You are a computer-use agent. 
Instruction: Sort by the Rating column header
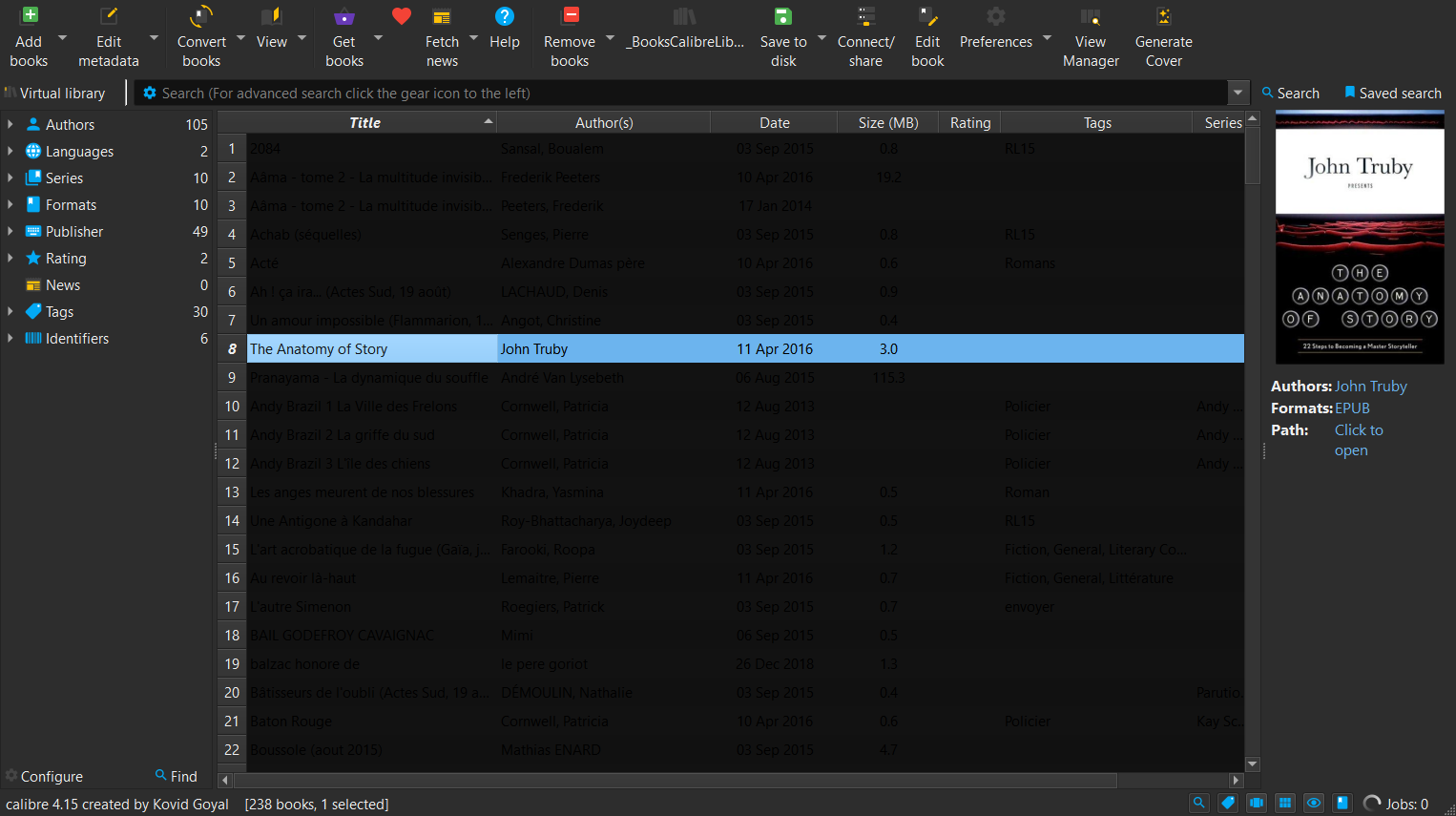(970, 122)
